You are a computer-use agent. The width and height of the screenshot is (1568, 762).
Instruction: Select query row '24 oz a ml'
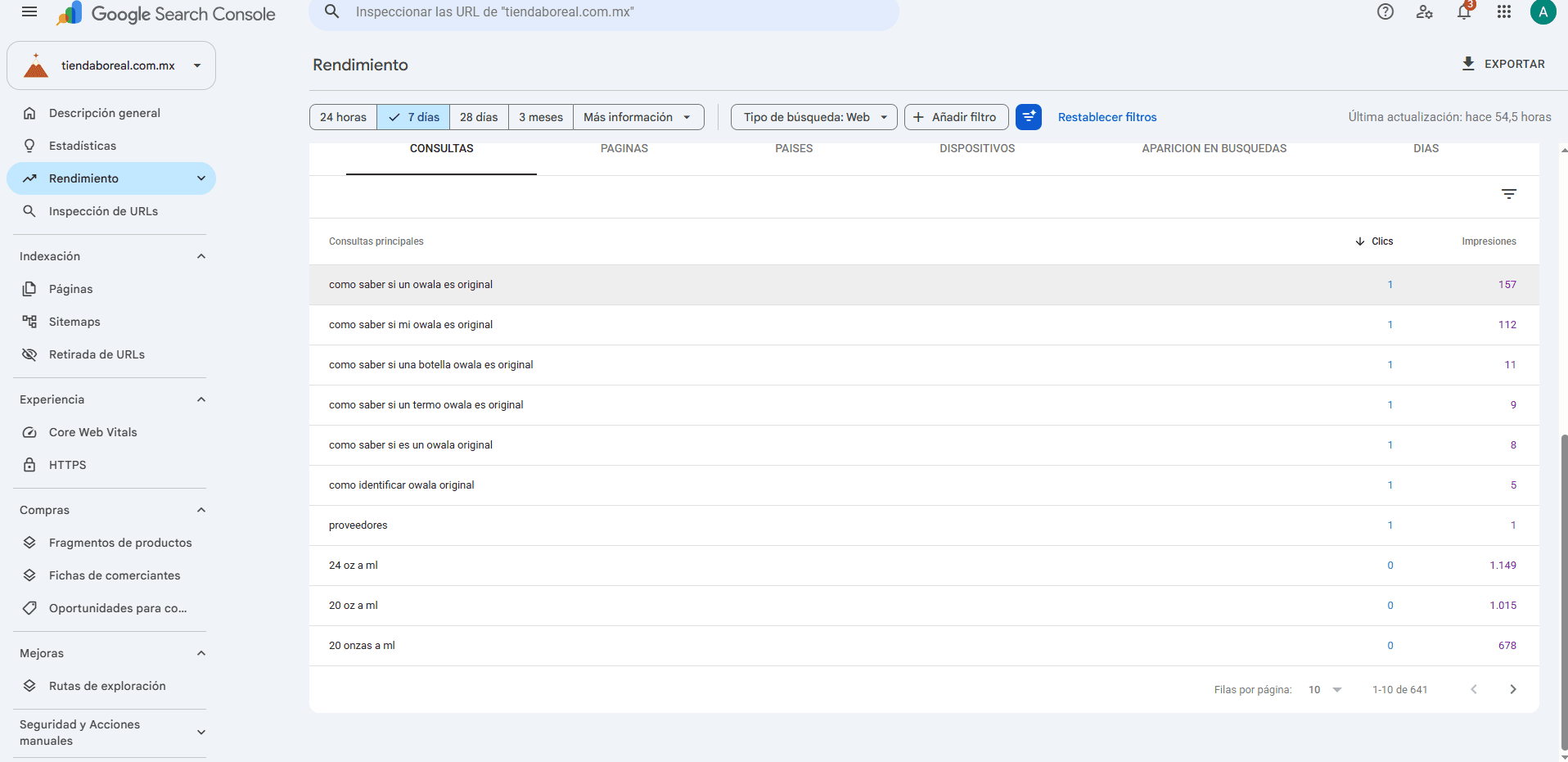point(924,566)
